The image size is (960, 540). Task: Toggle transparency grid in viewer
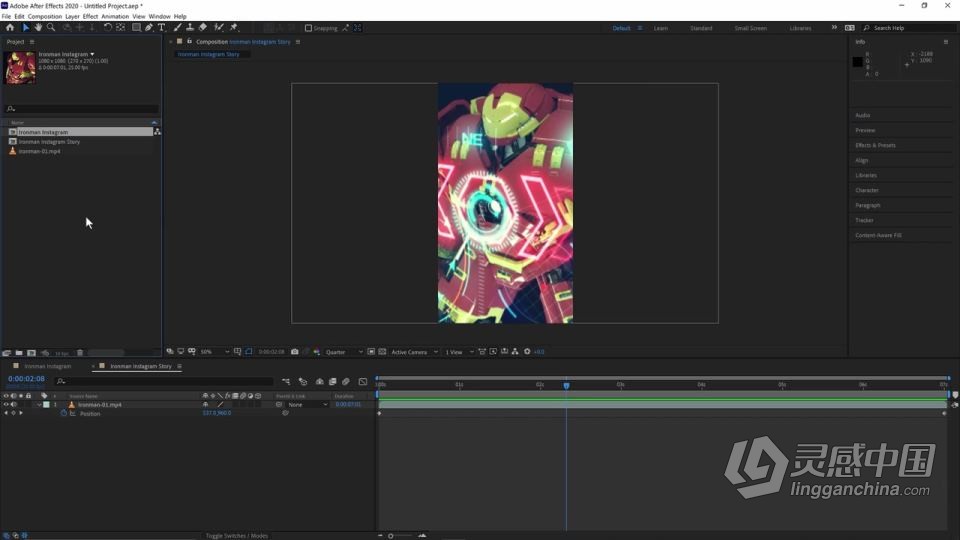point(382,352)
